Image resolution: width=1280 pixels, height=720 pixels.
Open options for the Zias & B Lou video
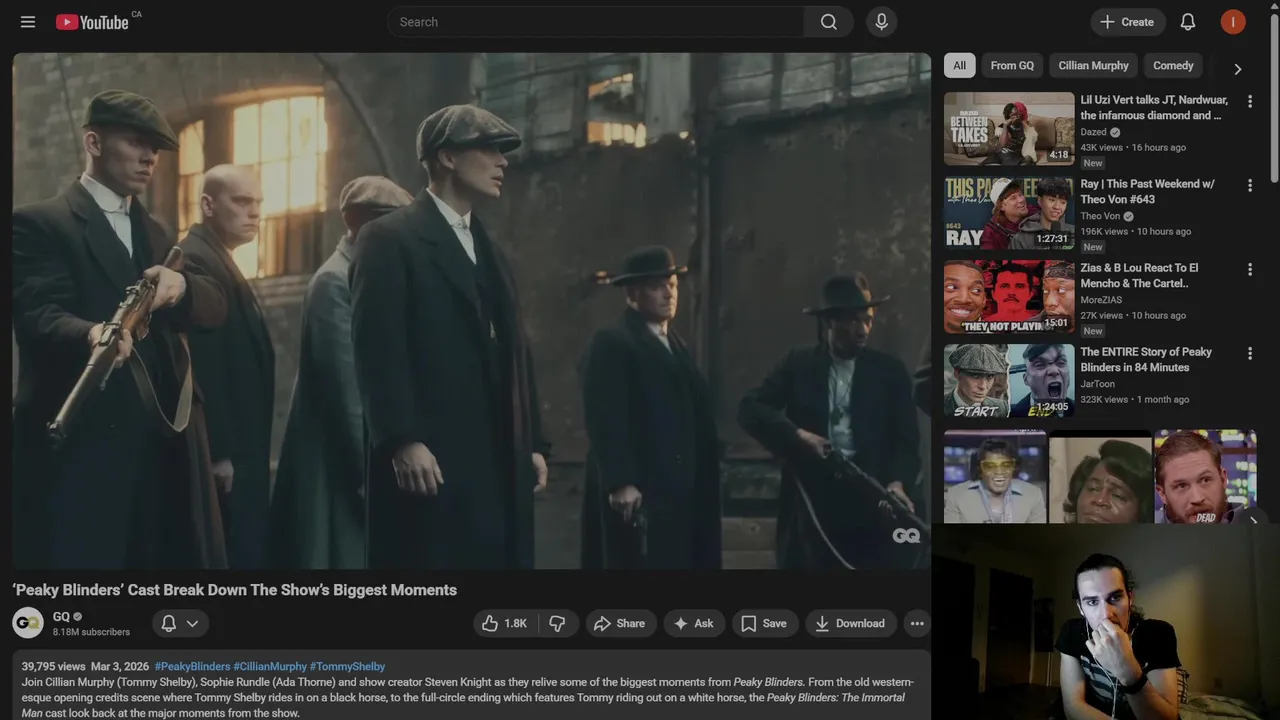coord(1249,269)
